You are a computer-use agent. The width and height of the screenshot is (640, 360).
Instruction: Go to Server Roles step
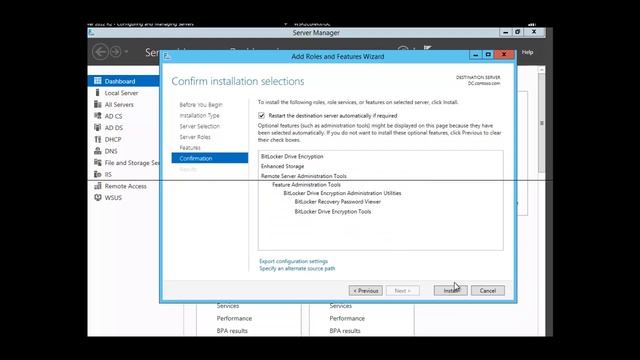click(x=195, y=137)
